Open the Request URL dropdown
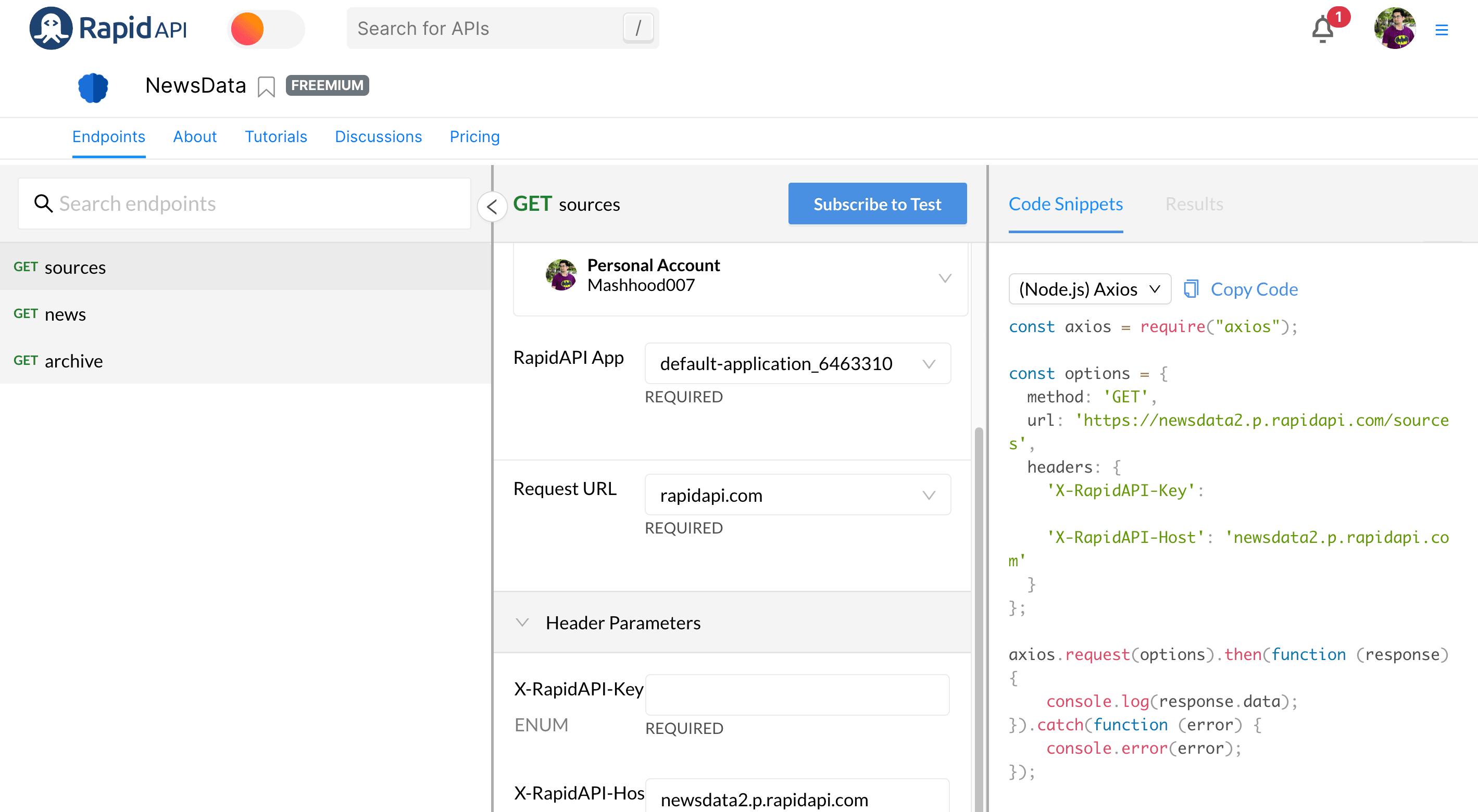1478x812 pixels. coord(797,495)
